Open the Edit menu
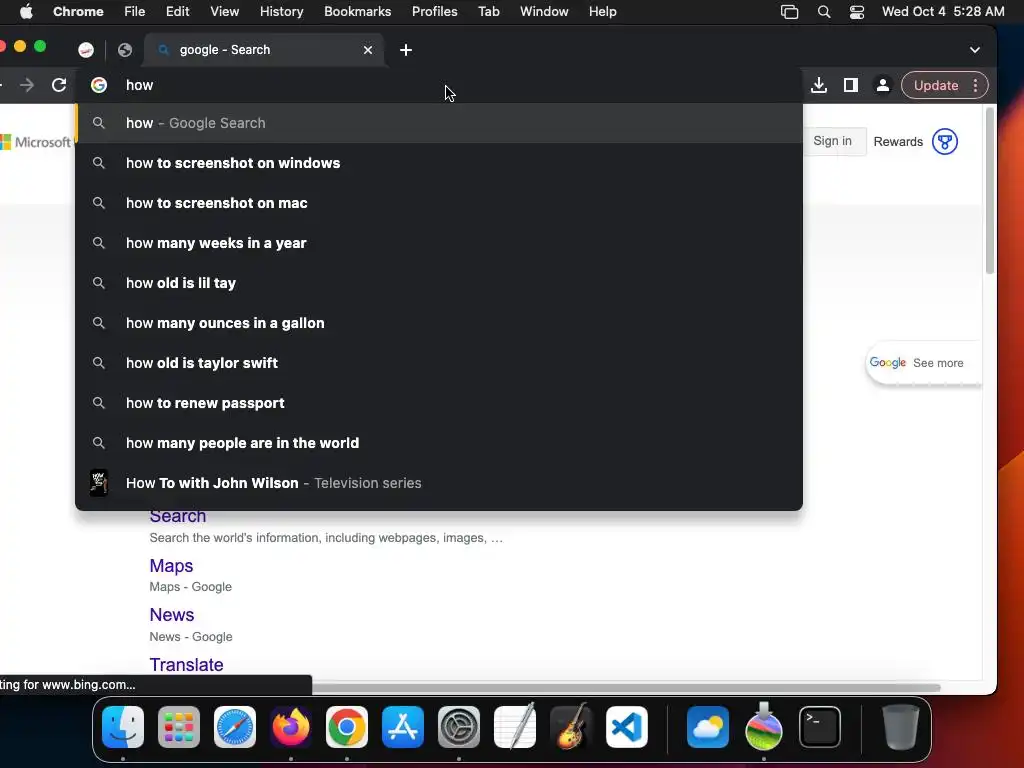Screen dimensions: 1024x768 click(x=177, y=12)
